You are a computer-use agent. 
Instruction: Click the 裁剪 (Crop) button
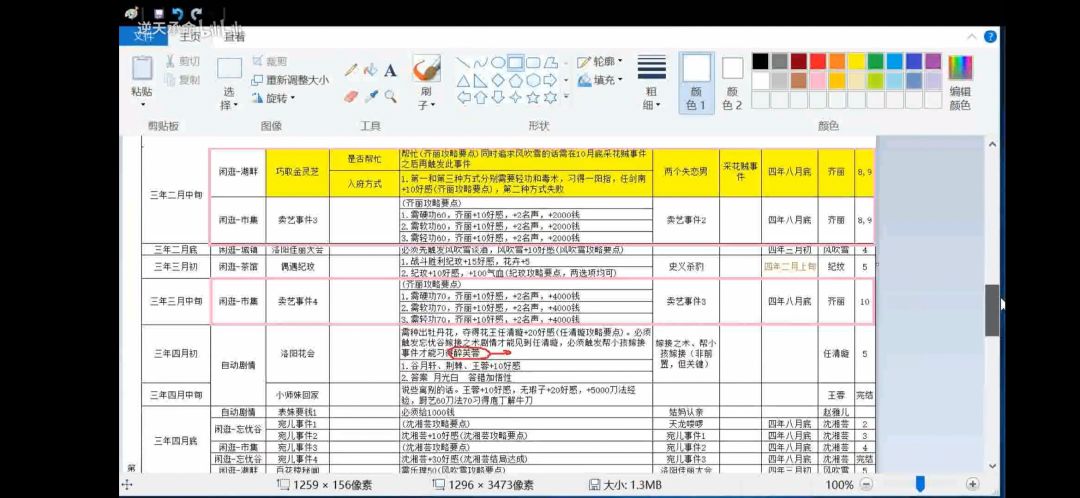coord(270,61)
